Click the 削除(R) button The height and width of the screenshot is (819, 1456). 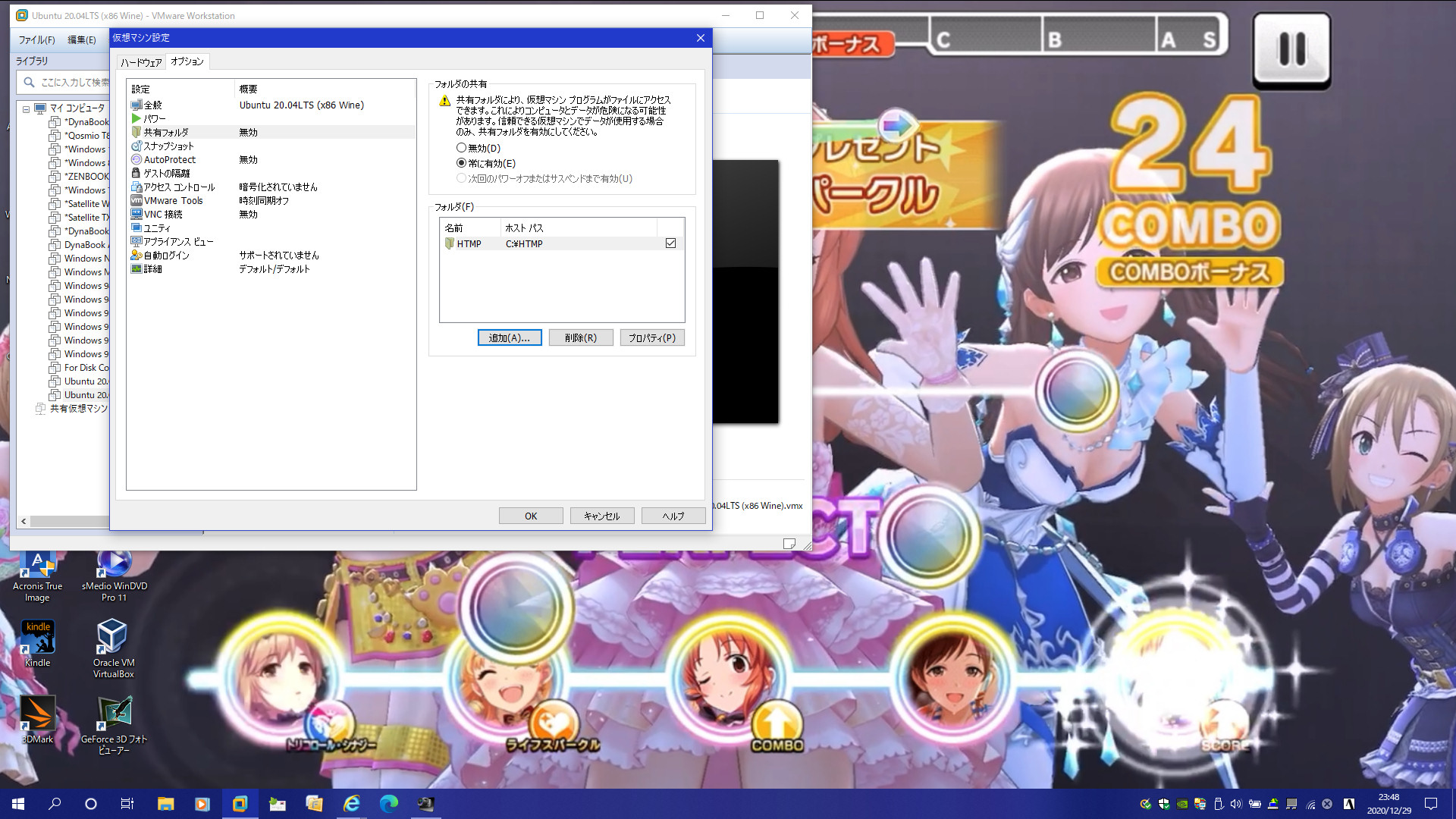[x=581, y=337]
